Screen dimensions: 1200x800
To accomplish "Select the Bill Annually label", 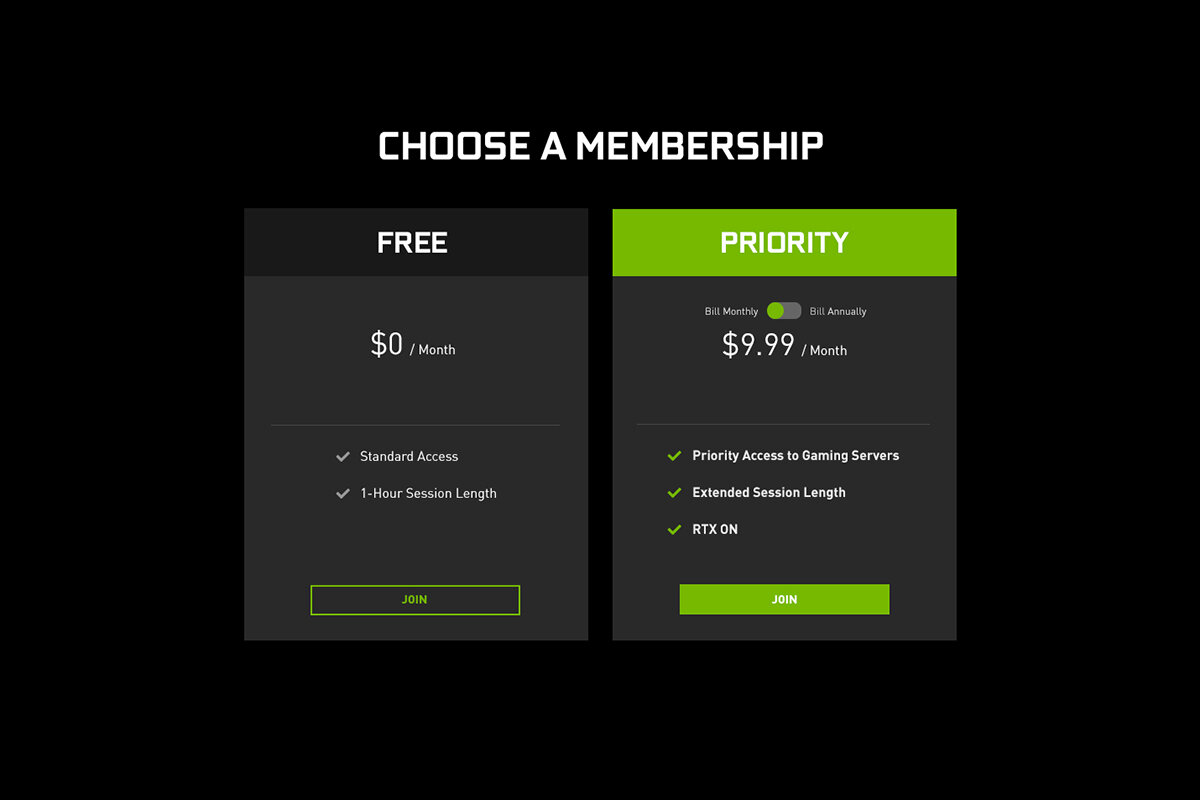I will coord(838,312).
